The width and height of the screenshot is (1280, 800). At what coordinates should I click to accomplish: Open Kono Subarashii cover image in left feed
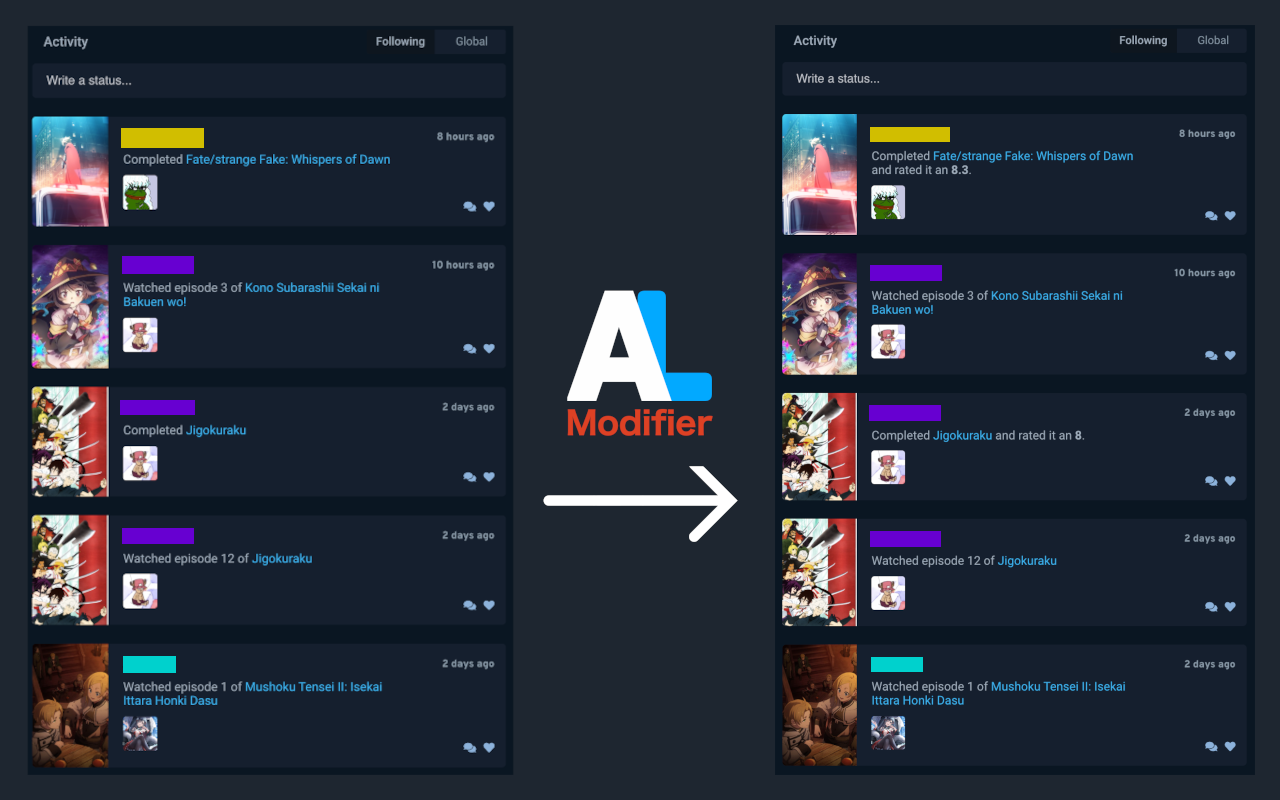click(70, 307)
